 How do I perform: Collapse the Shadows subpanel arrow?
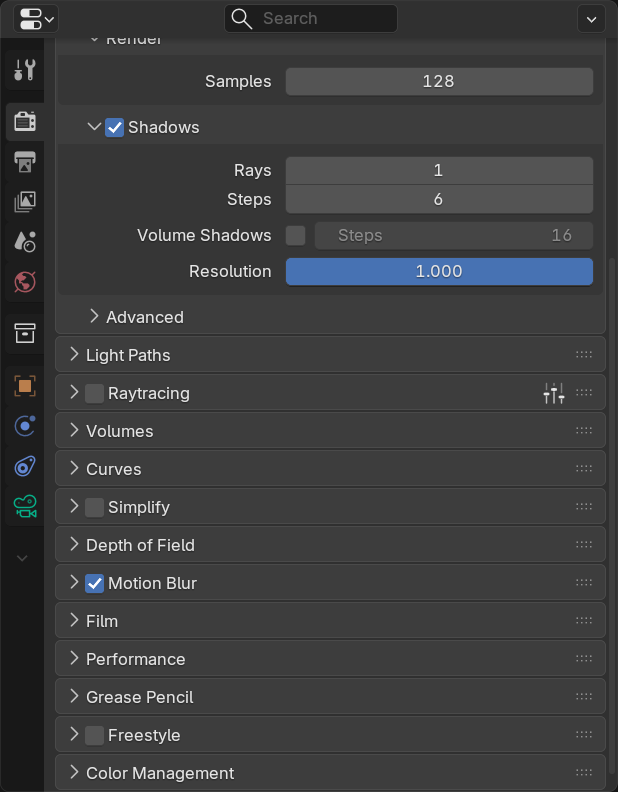[x=94, y=127]
